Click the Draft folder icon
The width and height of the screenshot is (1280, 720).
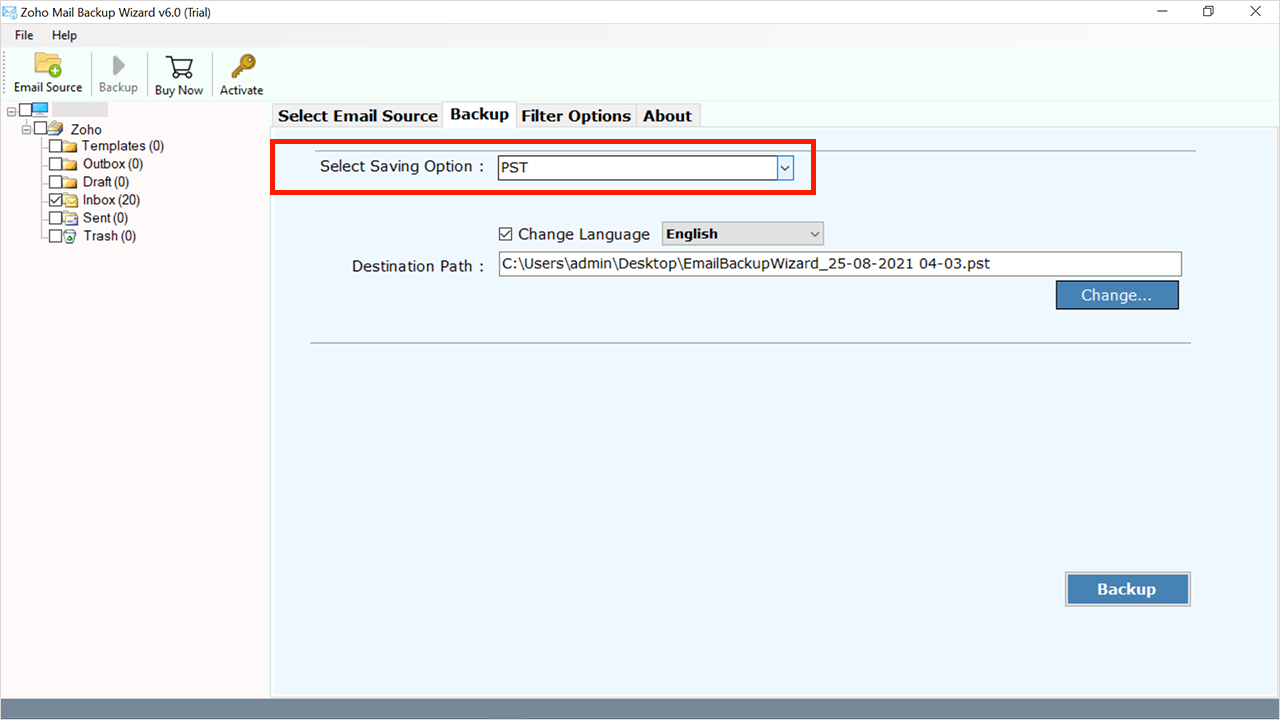(x=70, y=182)
